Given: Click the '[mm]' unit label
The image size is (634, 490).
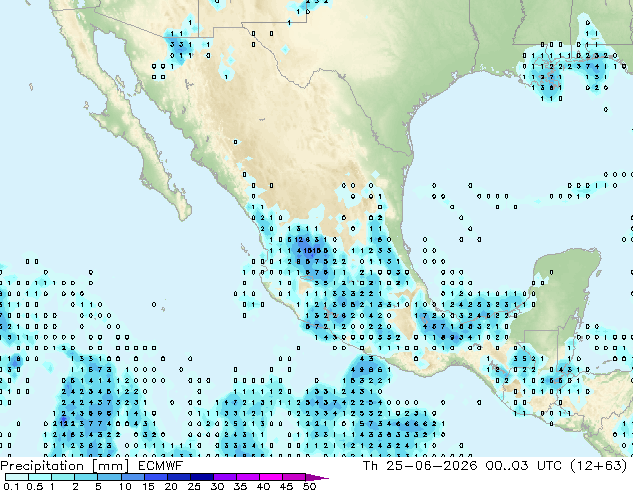Looking at the screenshot, I should click(x=110, y=466).
